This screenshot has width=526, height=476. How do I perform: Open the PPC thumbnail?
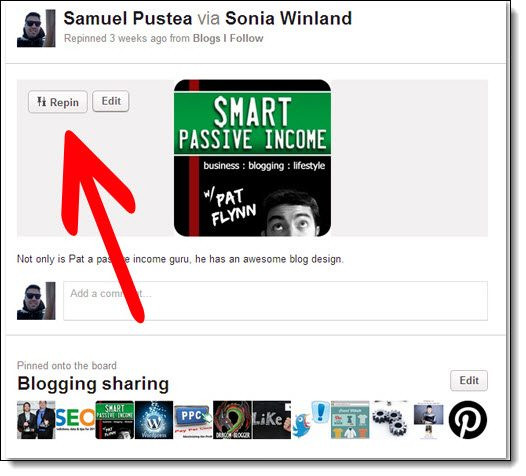(193, 420)
